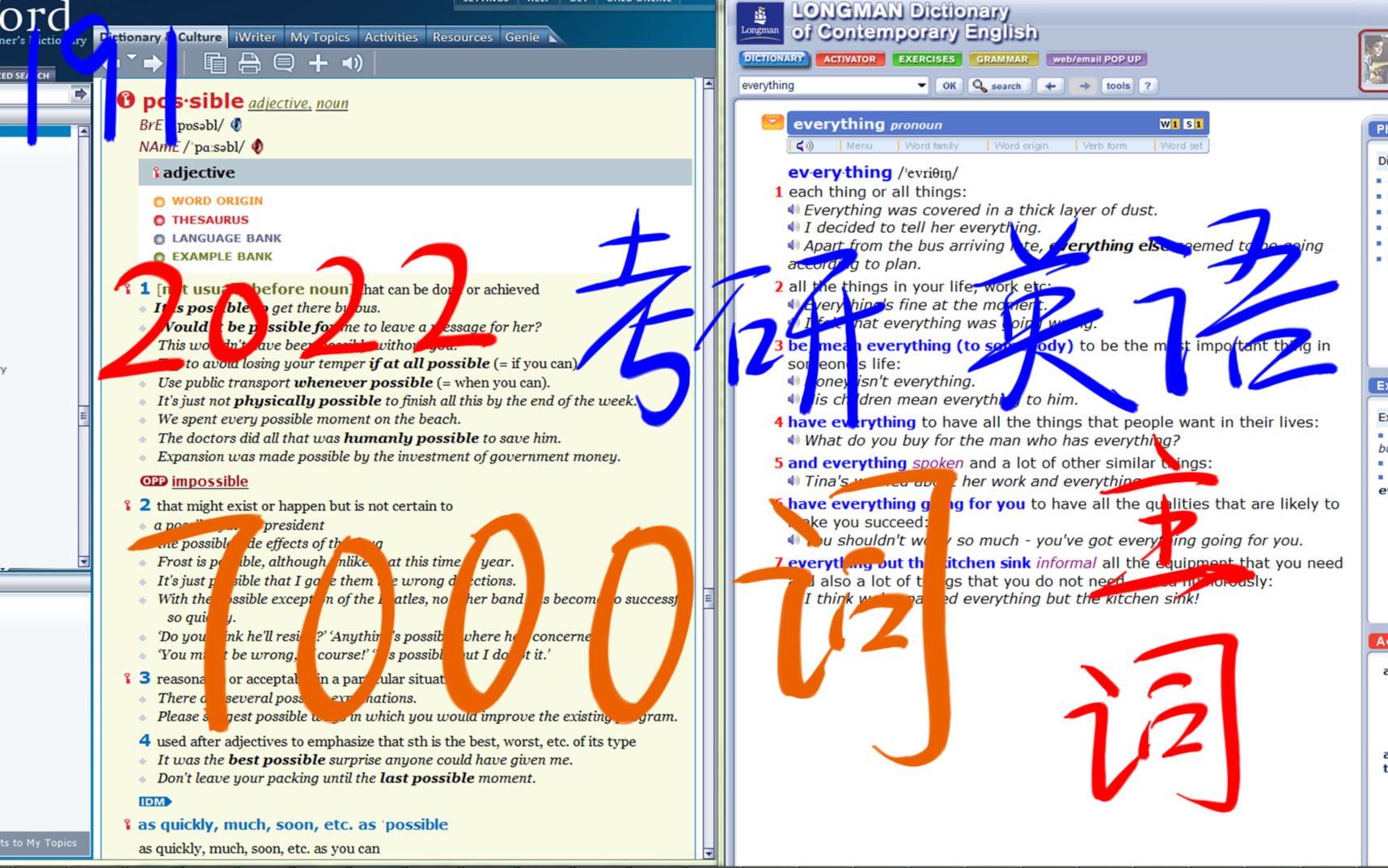Open history dropdown arrow beside back button

131,58
